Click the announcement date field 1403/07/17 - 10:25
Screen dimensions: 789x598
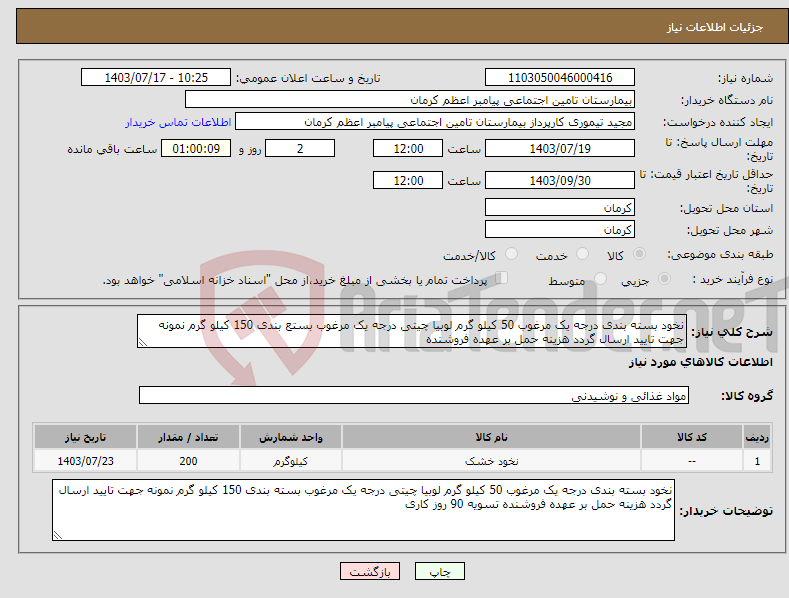[x=156, y=78]
